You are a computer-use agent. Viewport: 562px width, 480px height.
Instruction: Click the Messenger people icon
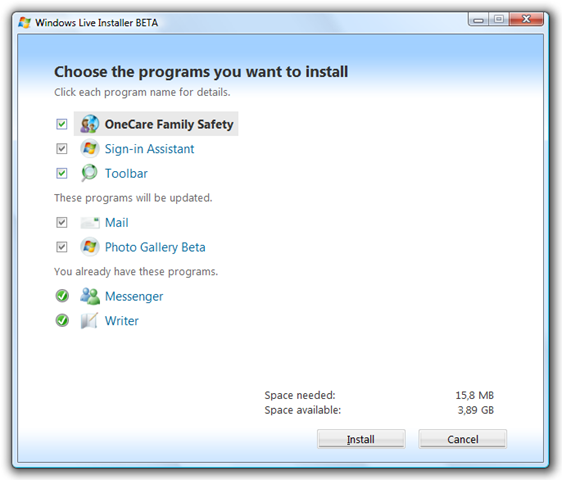[90, 296]
